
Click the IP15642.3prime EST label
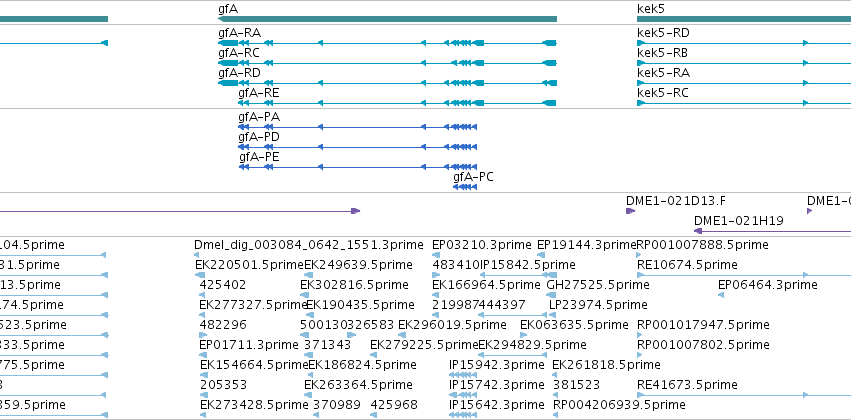pos(497,405)
